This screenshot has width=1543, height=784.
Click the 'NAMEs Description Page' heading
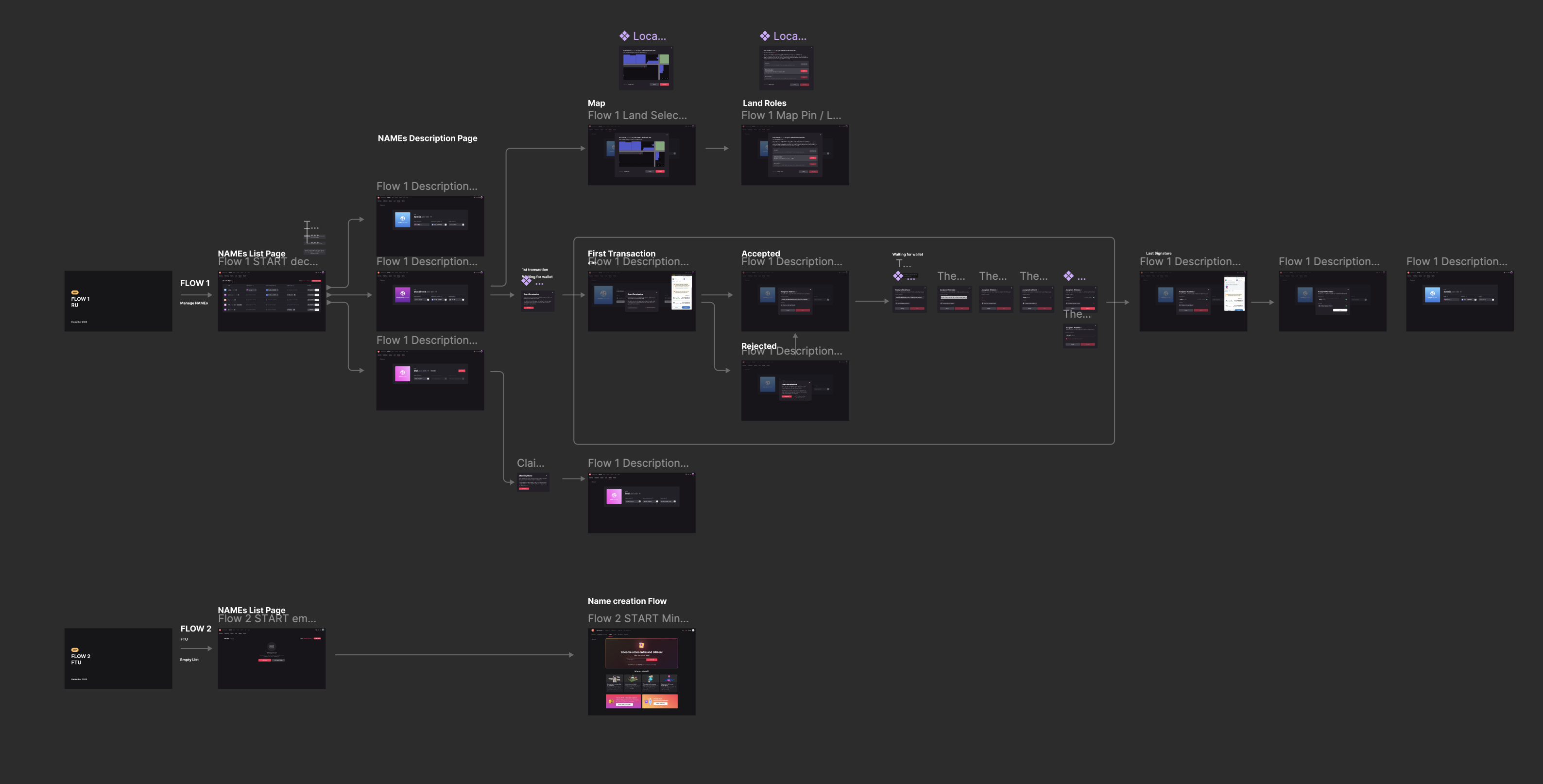[x=427, y=138]
